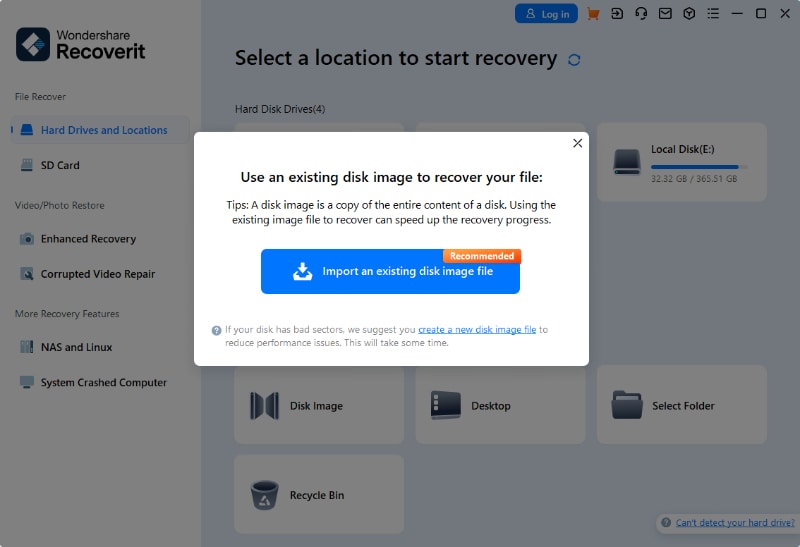
Task: Select the Desktop location card
Action: [500, 405]
